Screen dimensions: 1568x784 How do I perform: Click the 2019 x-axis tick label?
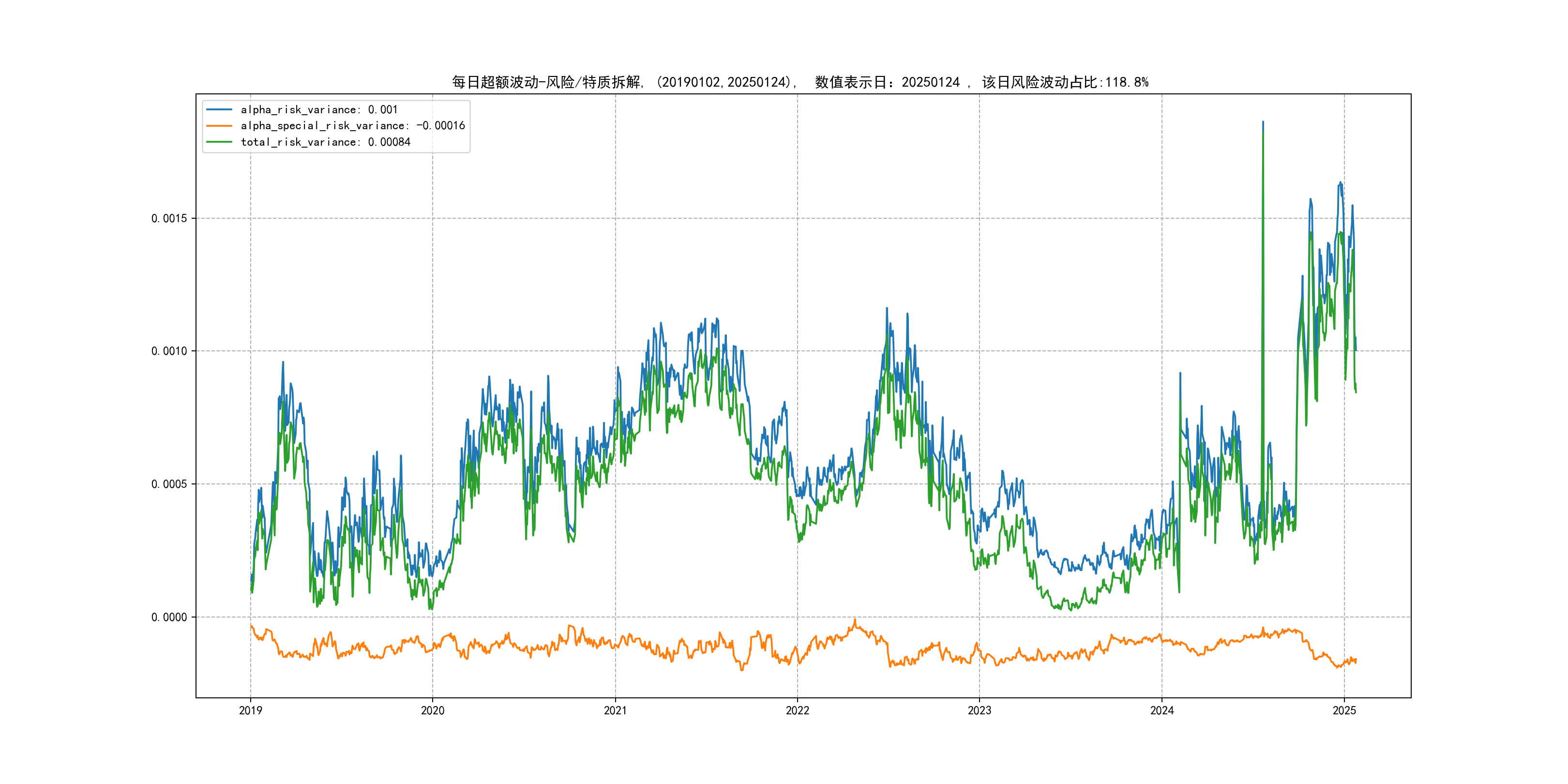point(250,710)
